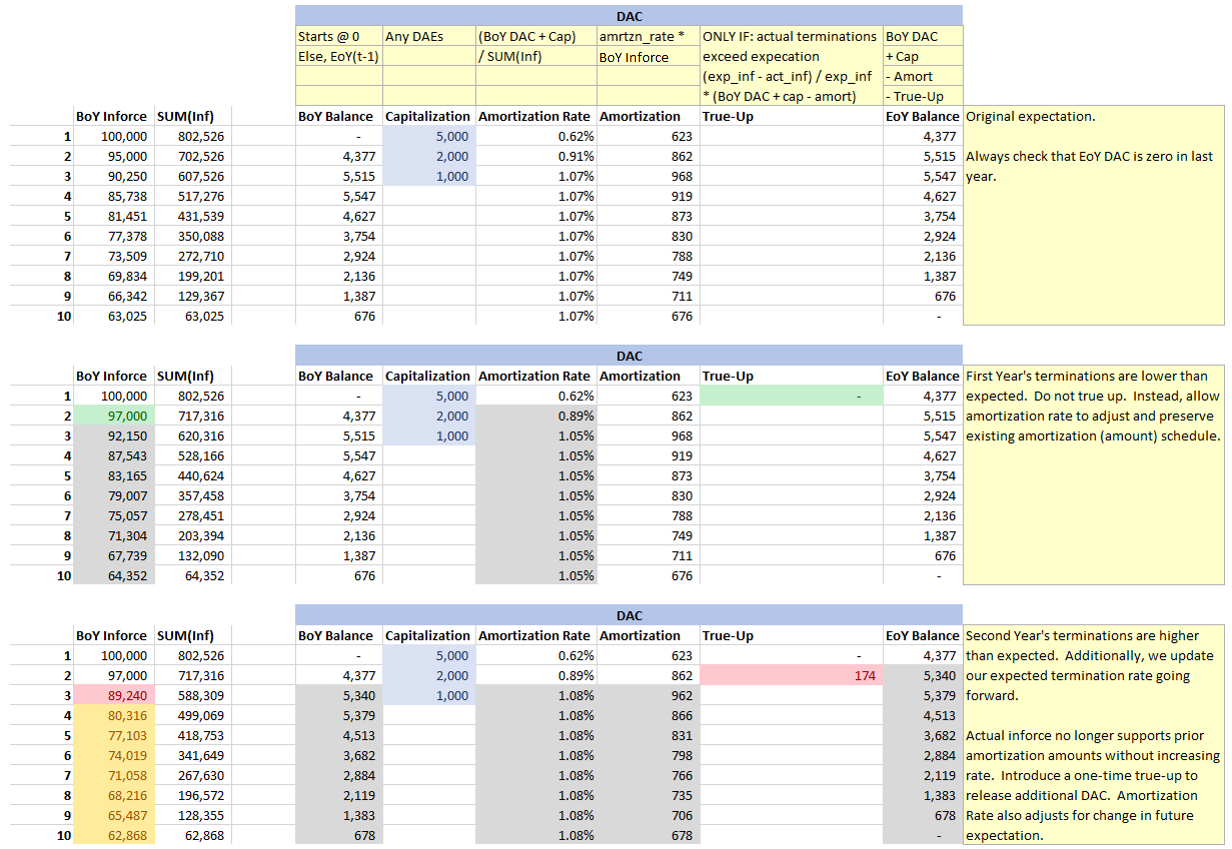Click the 620,316 SUM(Inf) cell
The image size is (1232, 849).
pyautogui.click(x=192, y=436)
